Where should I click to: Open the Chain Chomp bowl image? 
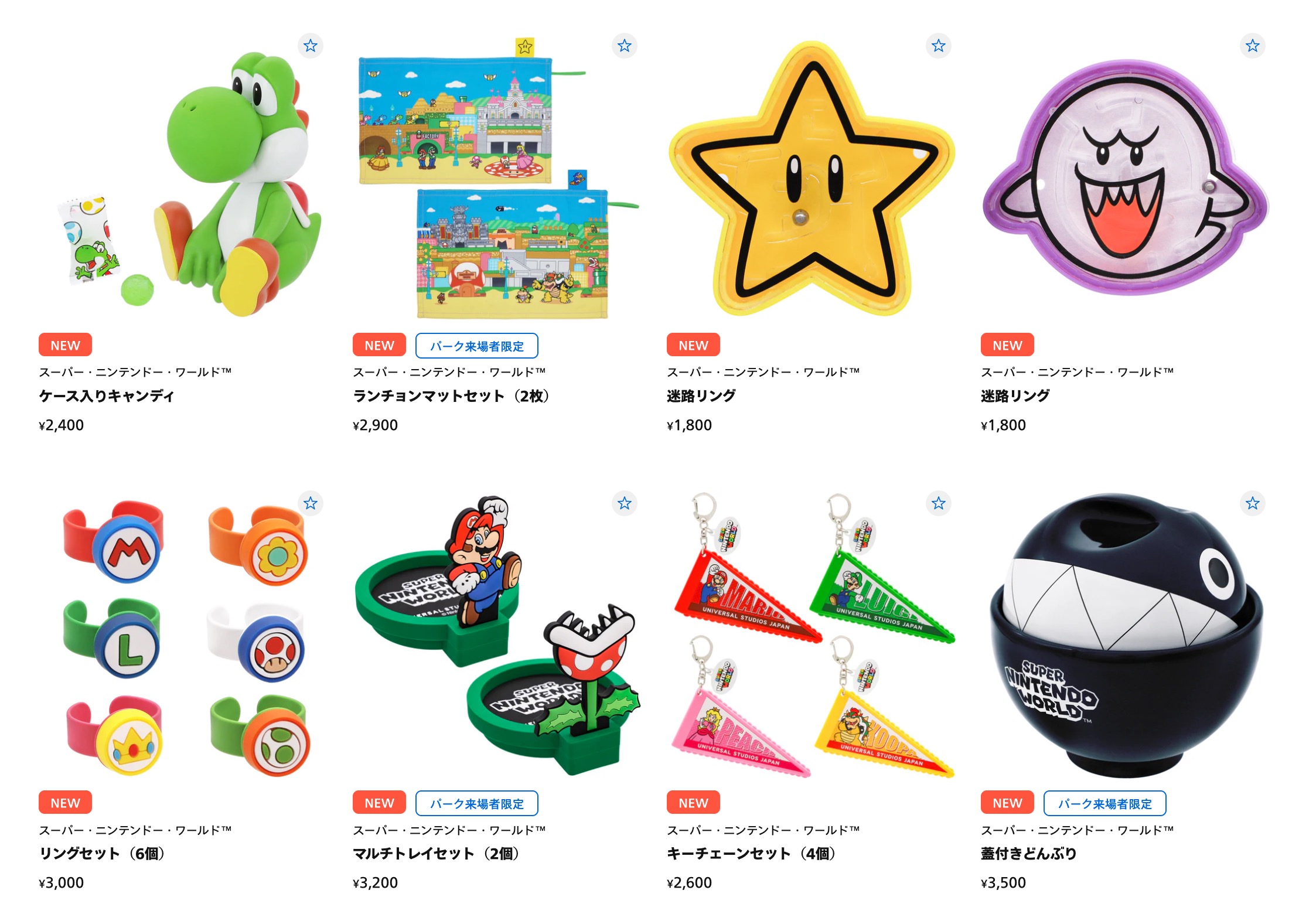pyautogui.click(x=1126, y=635)
